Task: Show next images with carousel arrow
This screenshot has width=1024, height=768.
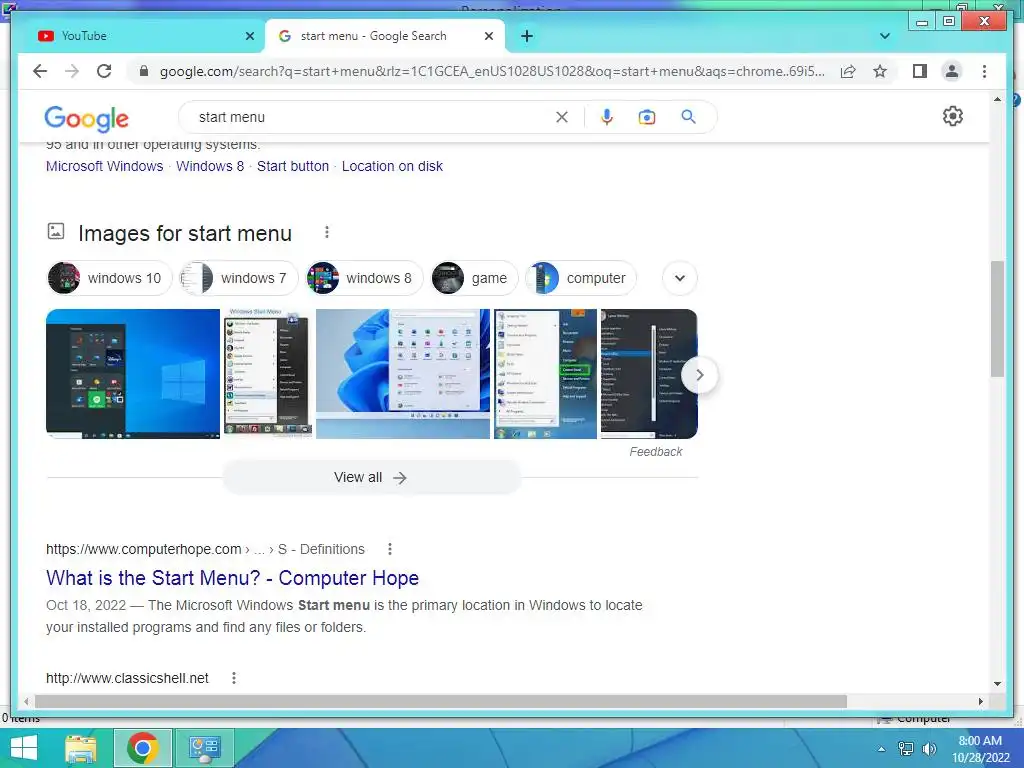Action: point(699,375)
